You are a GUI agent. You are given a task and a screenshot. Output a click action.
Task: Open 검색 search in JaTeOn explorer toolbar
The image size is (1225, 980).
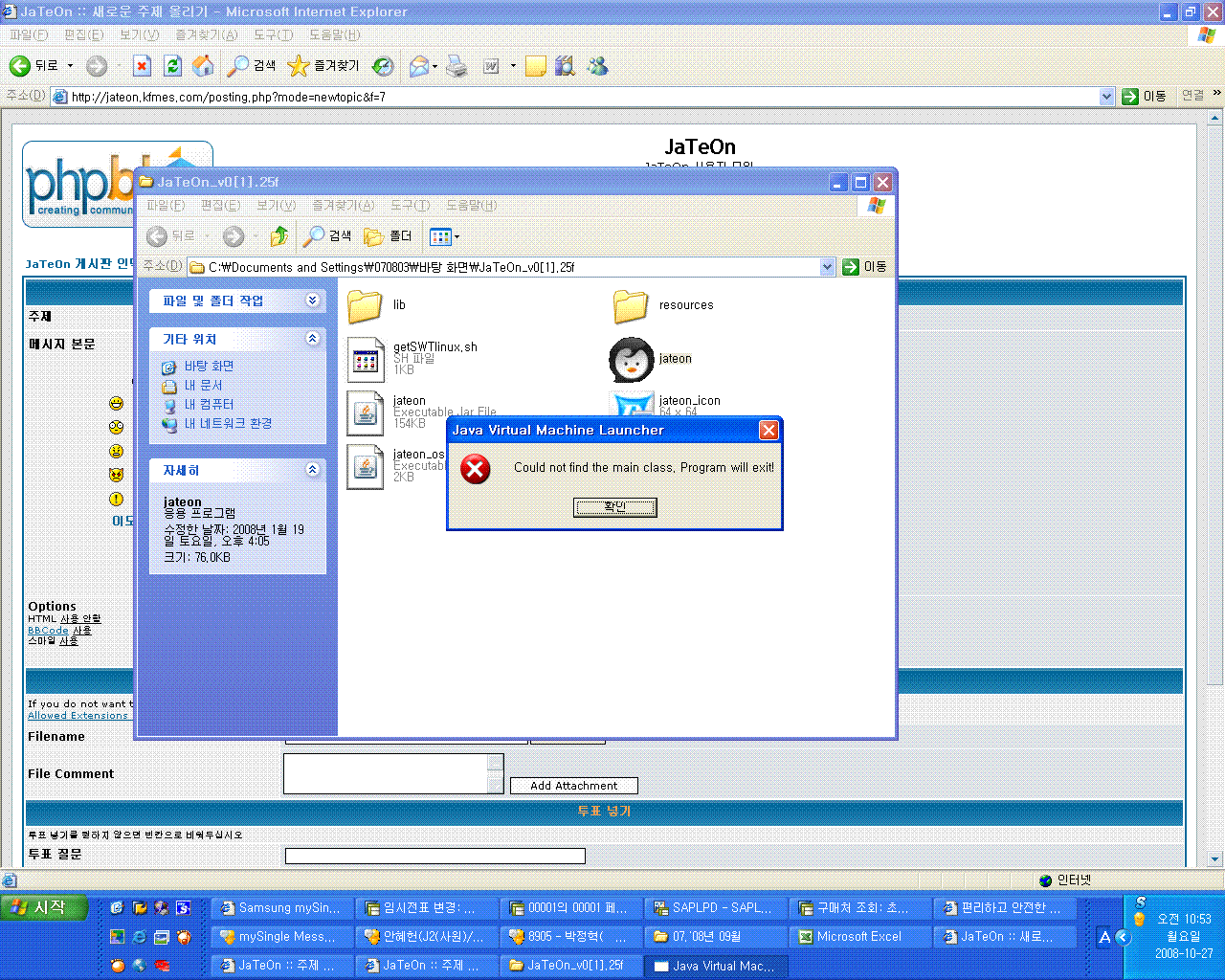(327, 236)
